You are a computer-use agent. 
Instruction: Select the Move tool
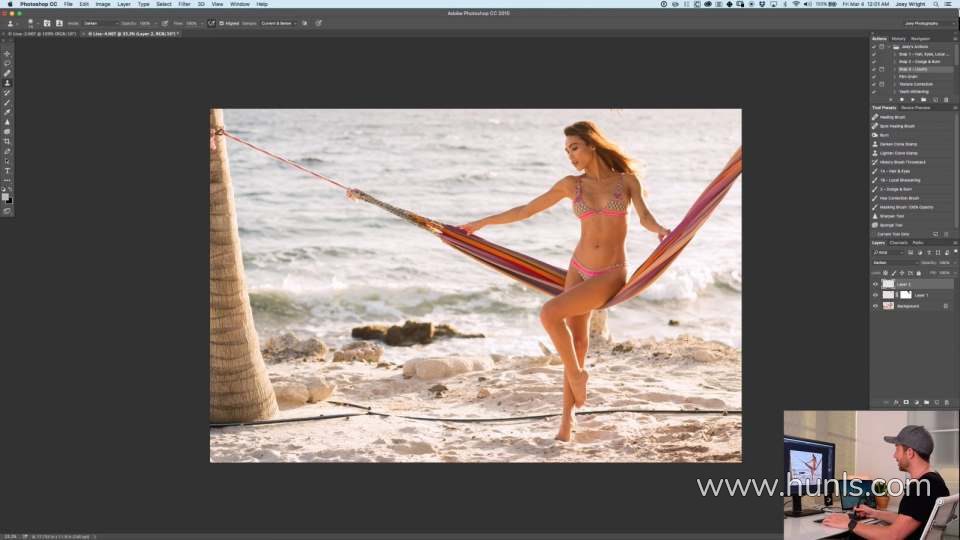pyautogui.click(x=7, y=54)
